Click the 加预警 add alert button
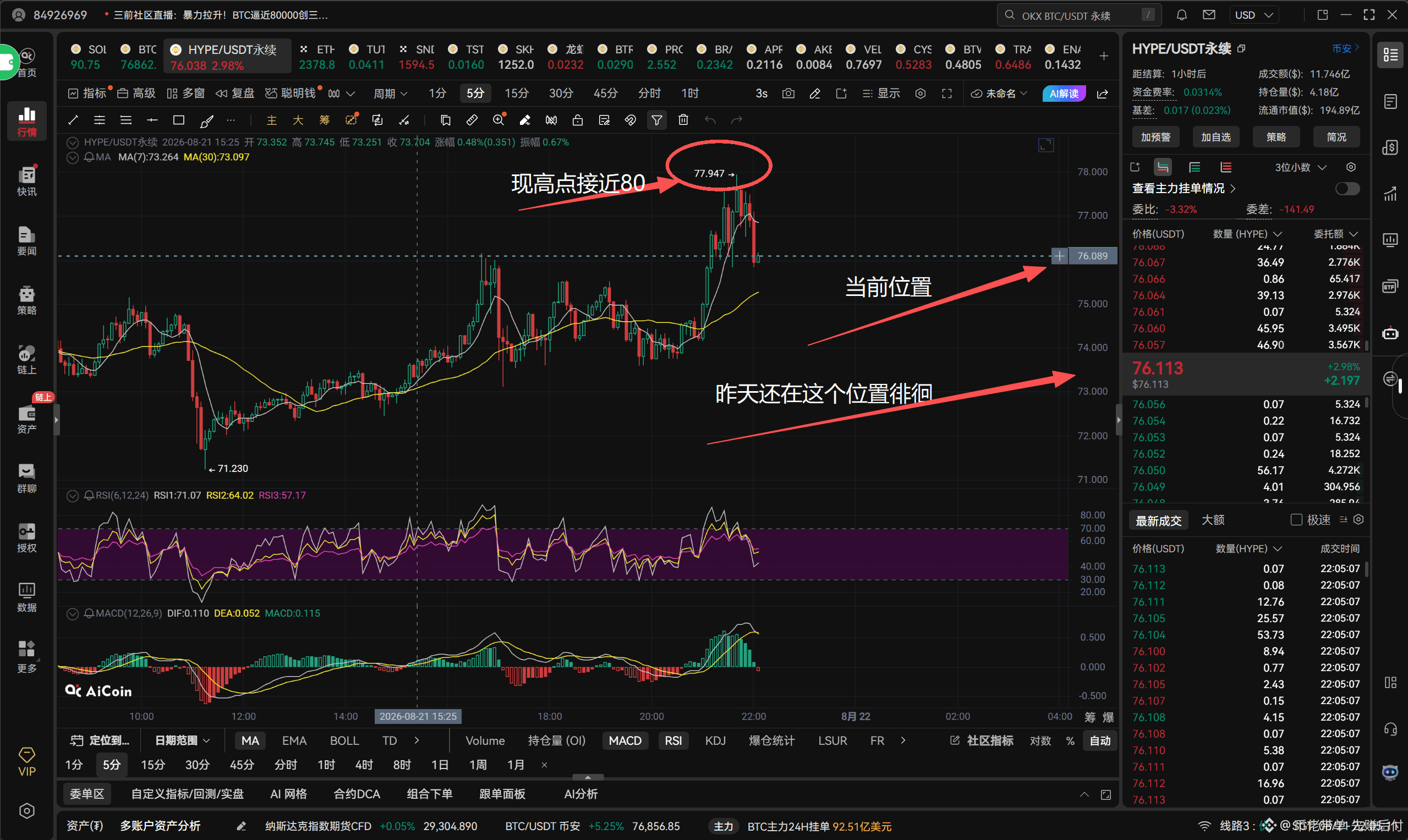Viewport: 1408px width, 840px height. pos(1155,137)
